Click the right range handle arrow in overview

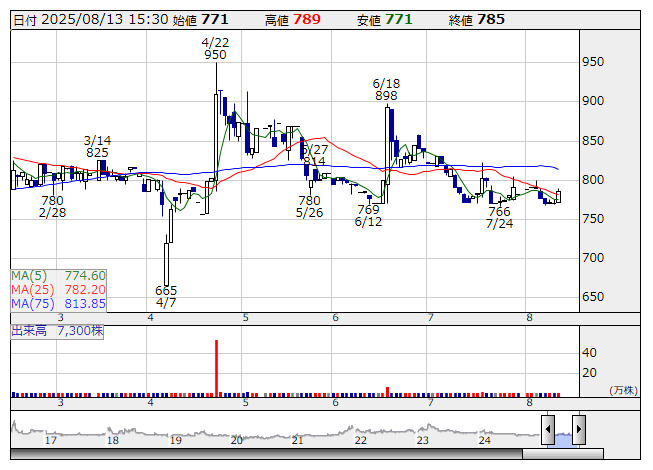coord(578,431)
